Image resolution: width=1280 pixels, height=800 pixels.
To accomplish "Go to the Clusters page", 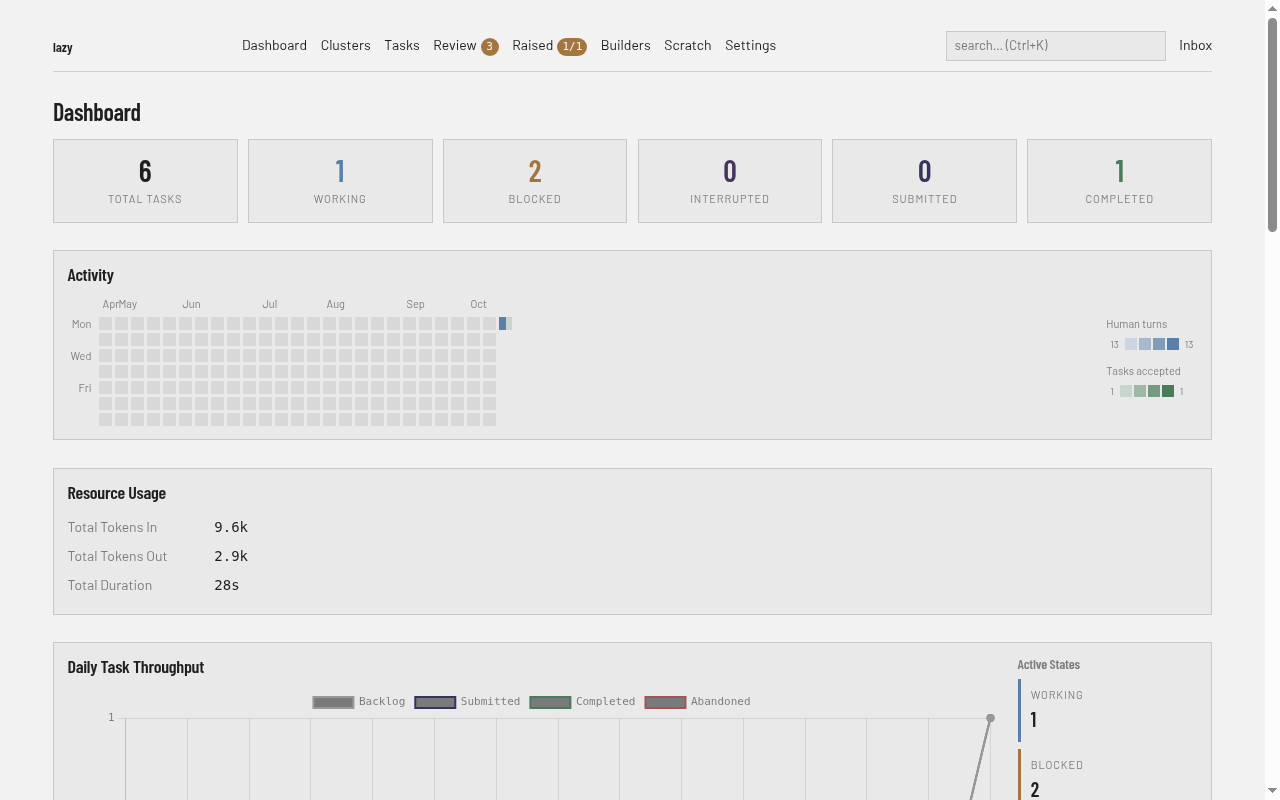I will [346, 45].
